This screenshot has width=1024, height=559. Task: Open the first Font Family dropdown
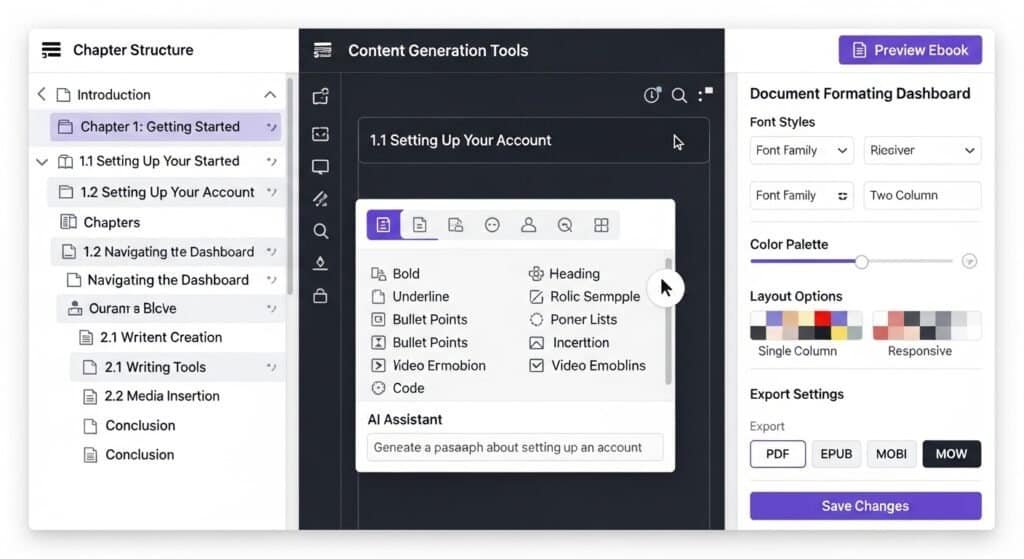click(801, 150)
